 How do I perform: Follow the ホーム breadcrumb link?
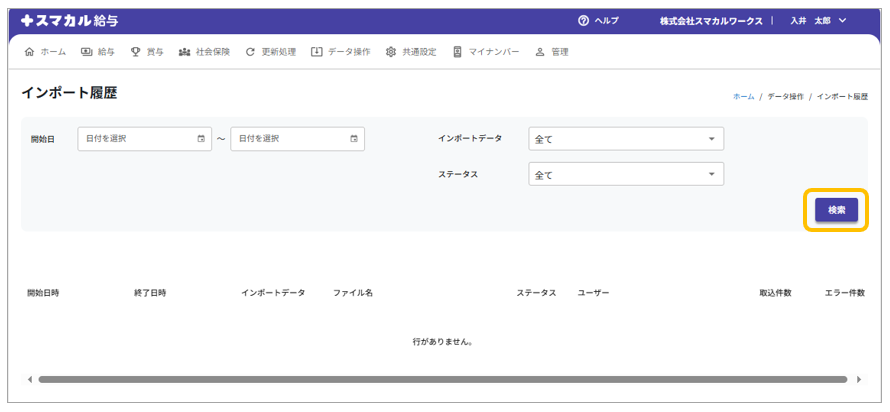pos(743,97)
